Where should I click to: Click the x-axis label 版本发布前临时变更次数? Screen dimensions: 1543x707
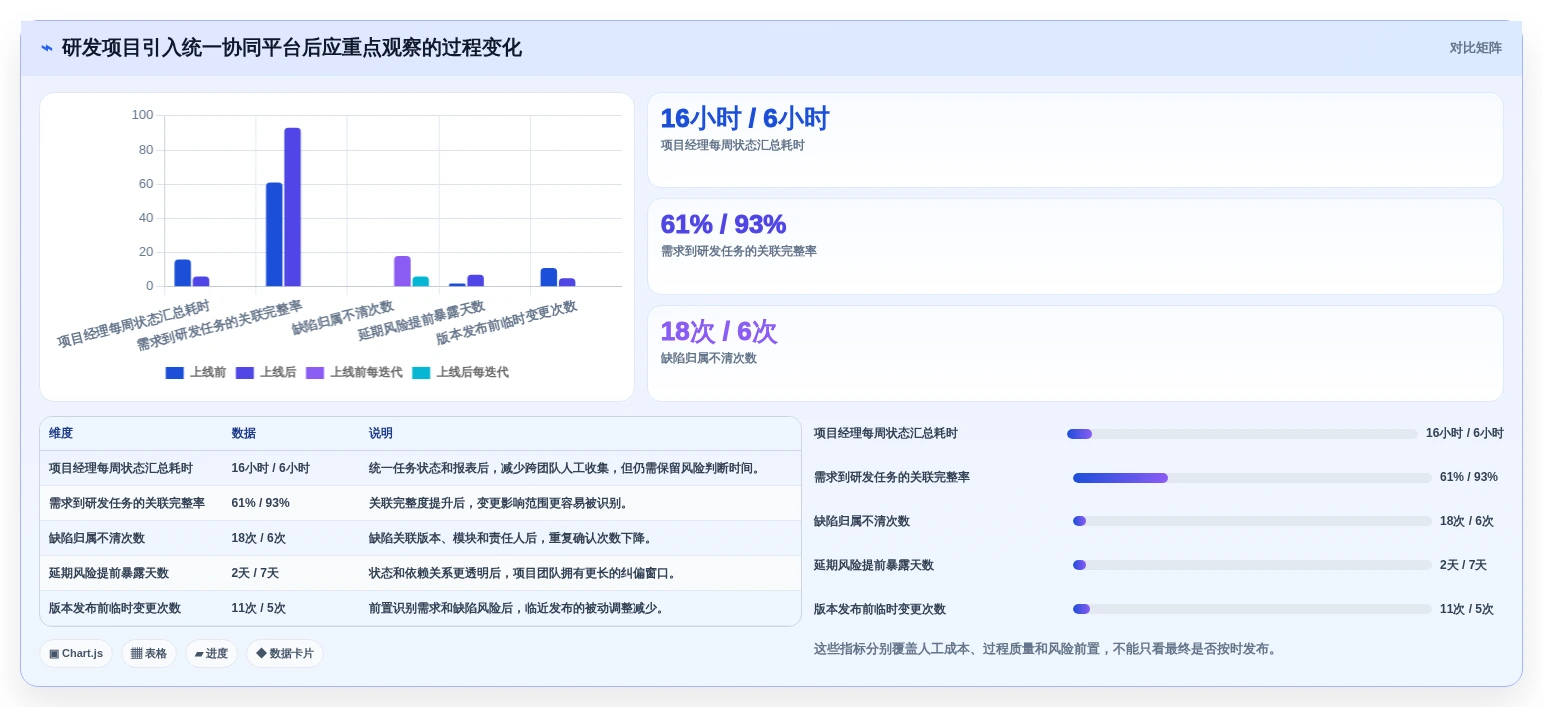point(507,323)
